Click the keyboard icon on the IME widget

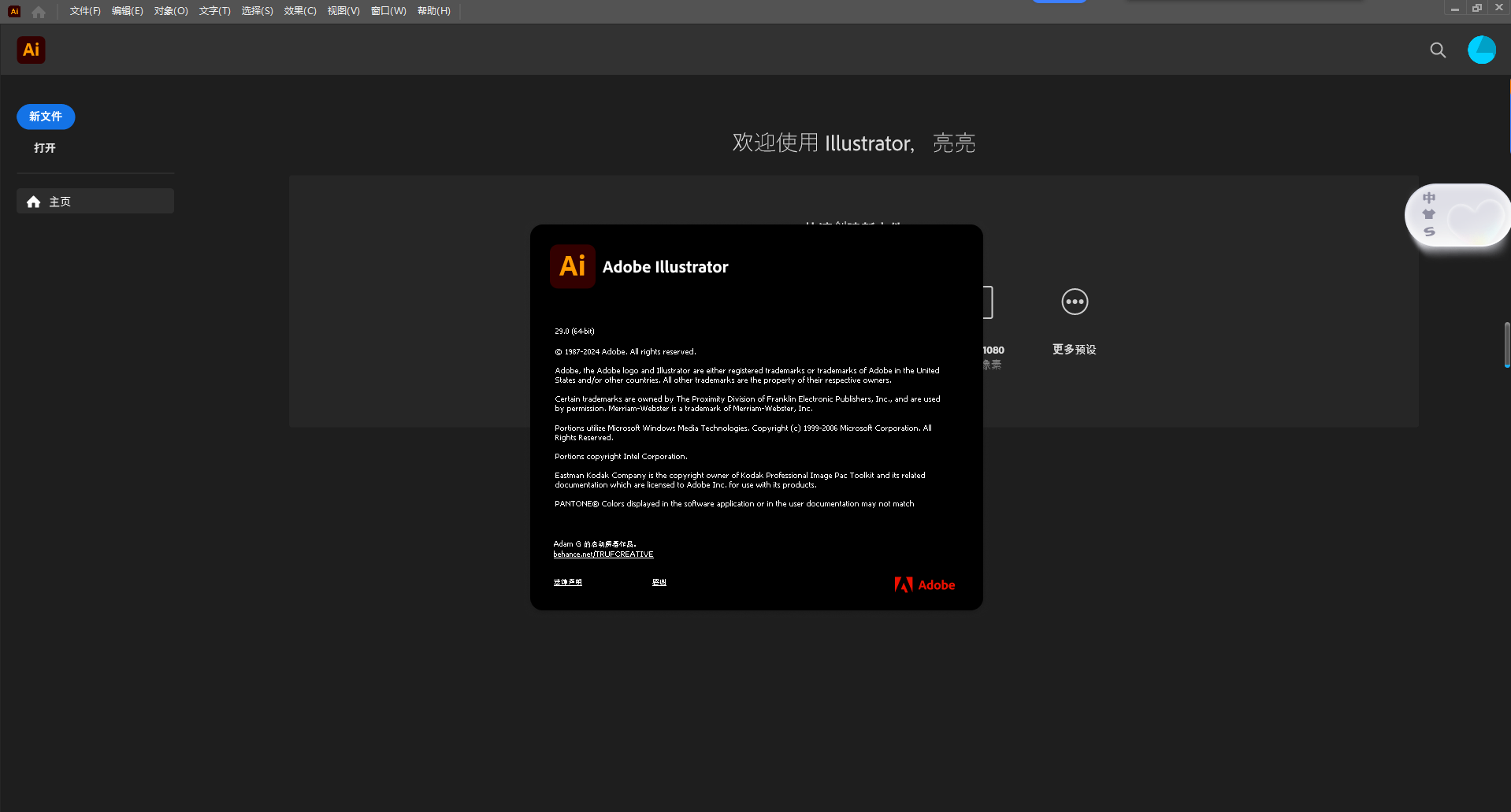pos(1430,214)
